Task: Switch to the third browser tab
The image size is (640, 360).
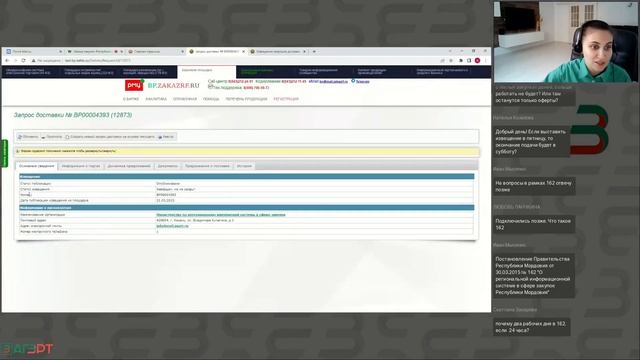Action: pyautogui.click(x=156, y=52)
